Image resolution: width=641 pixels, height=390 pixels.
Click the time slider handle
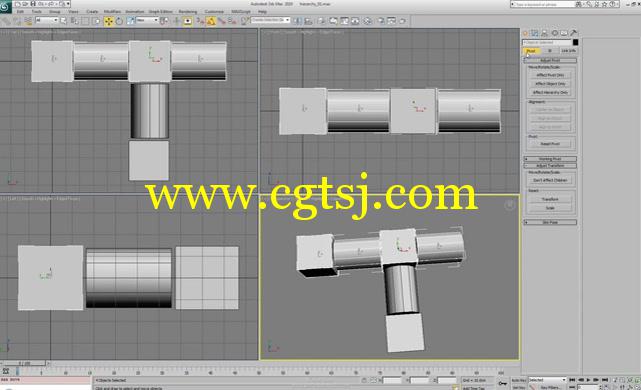point(25,363)
